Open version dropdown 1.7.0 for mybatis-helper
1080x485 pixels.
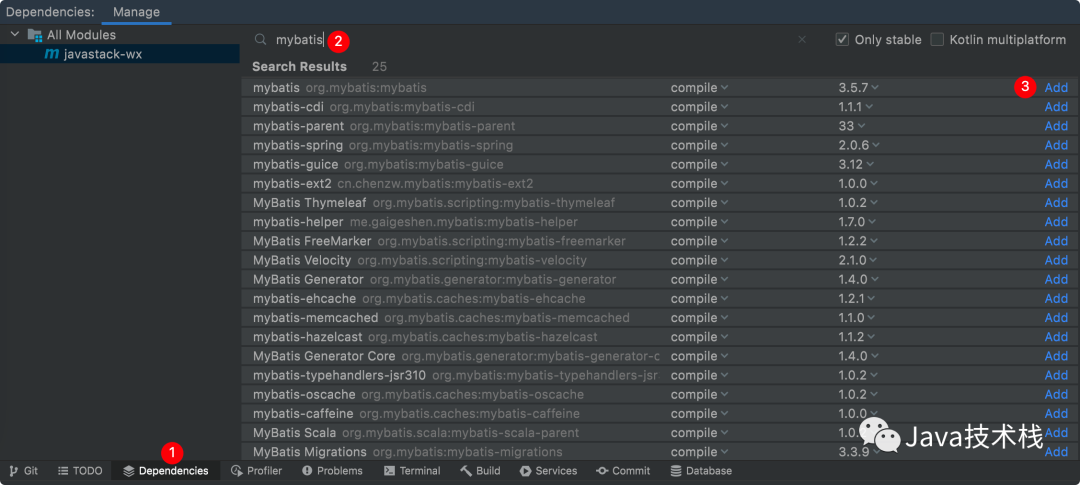[857, 222]
